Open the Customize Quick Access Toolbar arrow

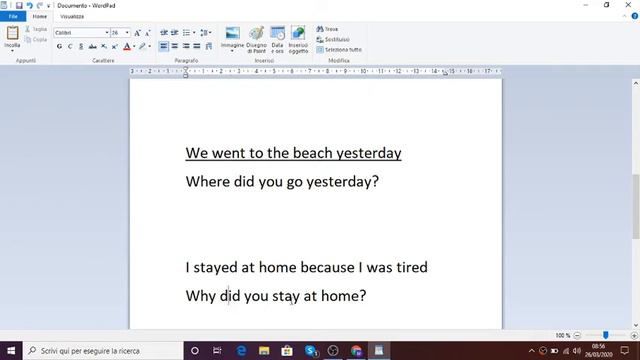48,6
